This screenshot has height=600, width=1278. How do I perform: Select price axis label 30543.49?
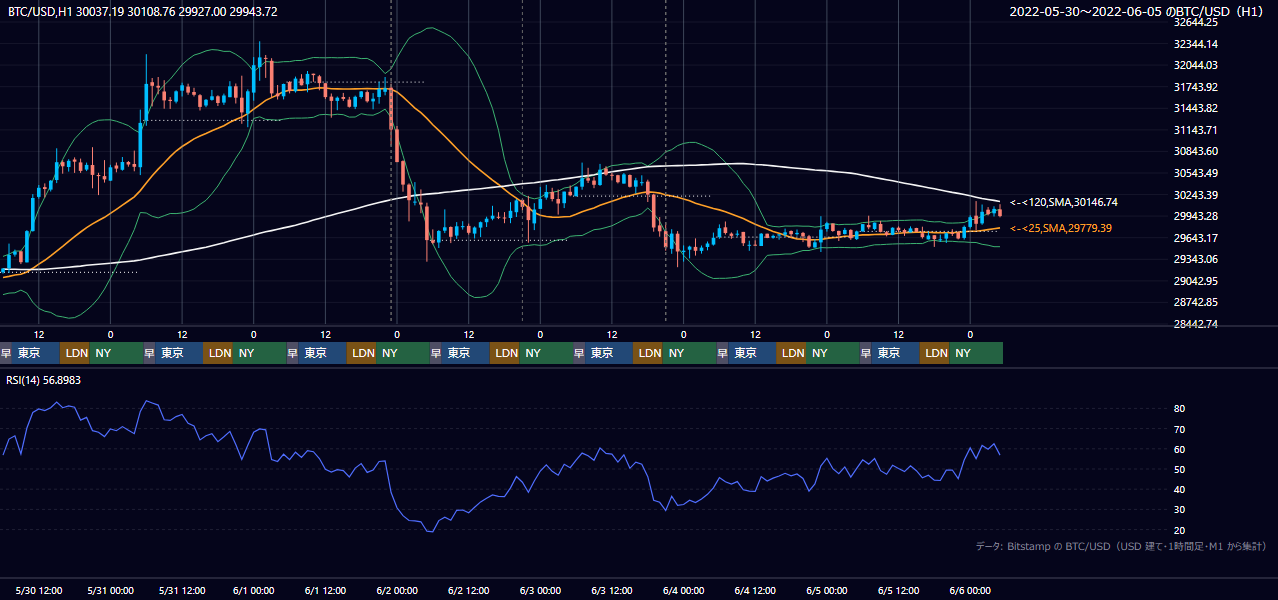point(1195,173)
